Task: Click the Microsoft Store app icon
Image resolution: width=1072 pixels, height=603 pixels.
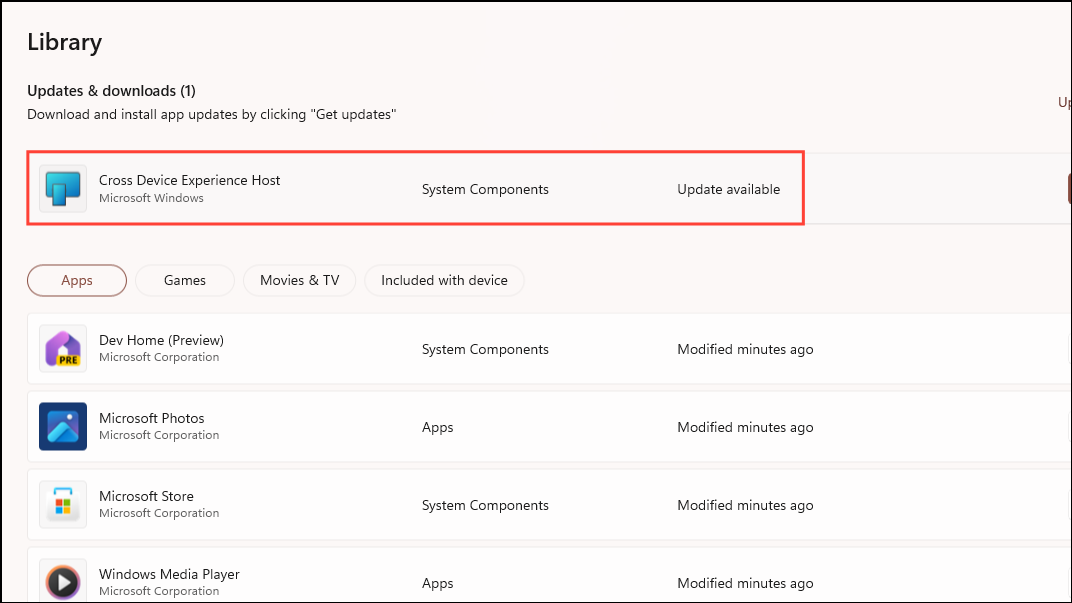Action: pyautogui.click(x=63, y=505)
